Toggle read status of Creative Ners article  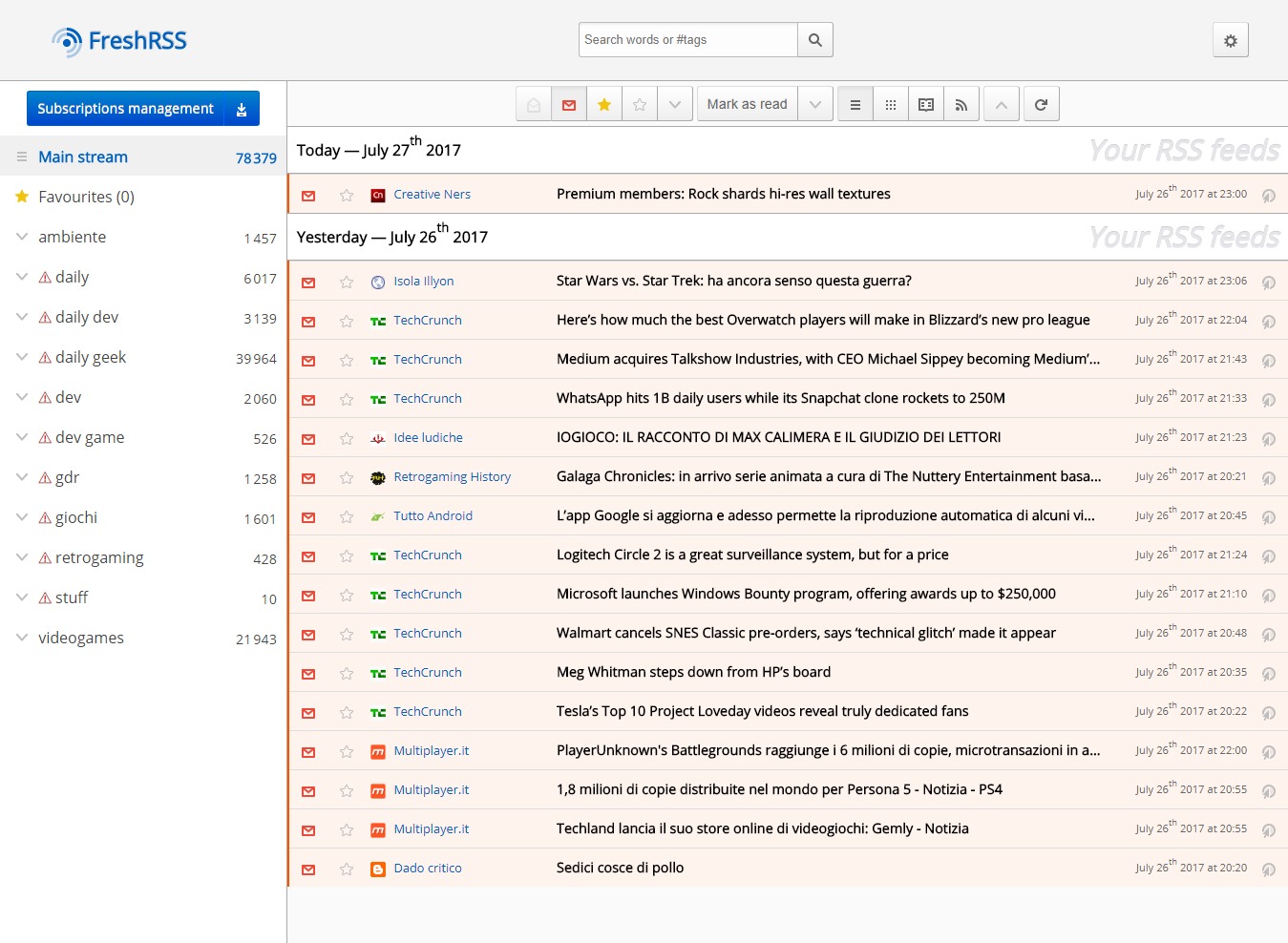click(308, 196)
